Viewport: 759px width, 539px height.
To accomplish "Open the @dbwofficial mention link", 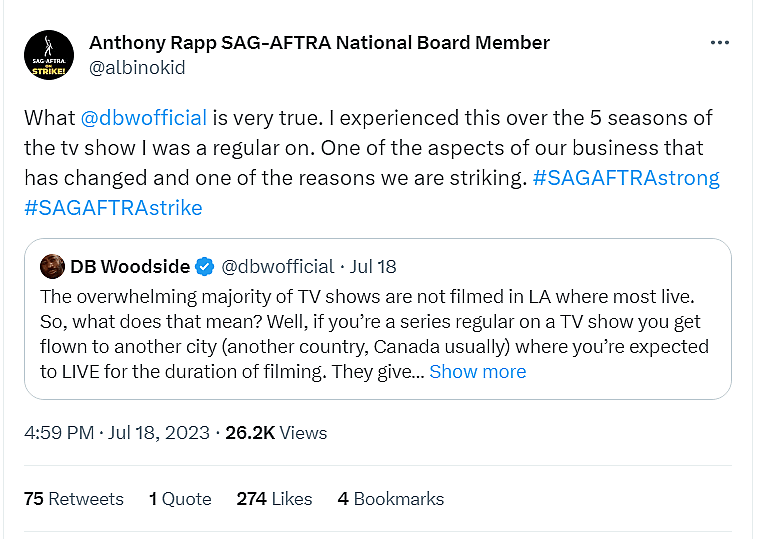I will 143,117.
